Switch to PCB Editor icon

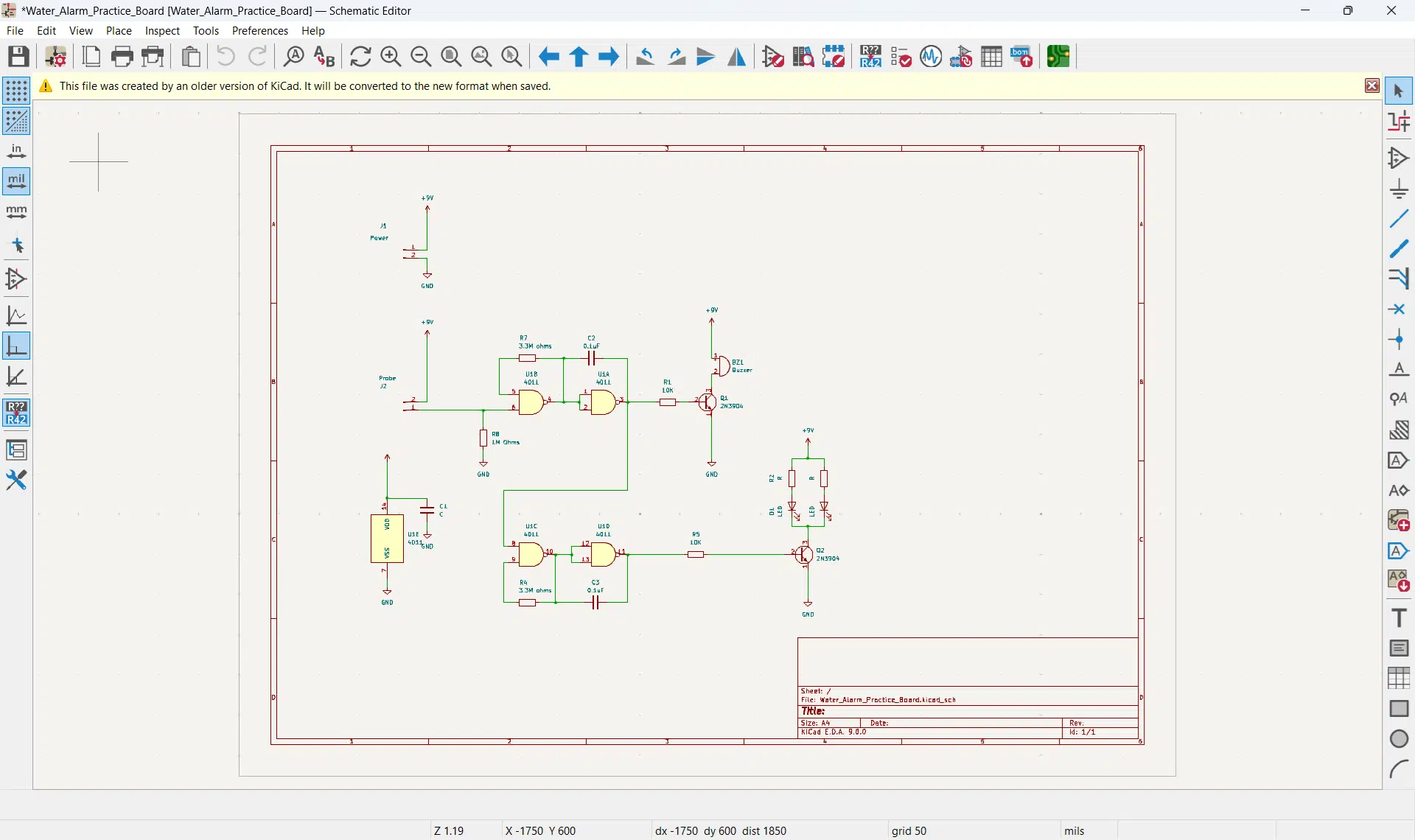coord(1059,57)
